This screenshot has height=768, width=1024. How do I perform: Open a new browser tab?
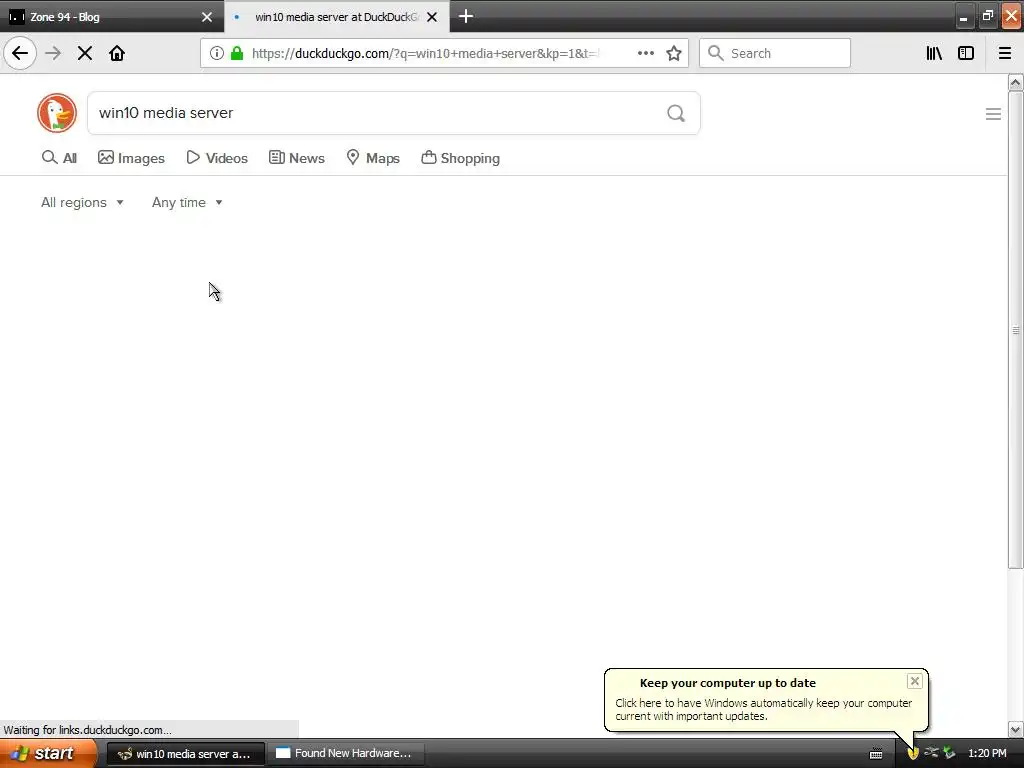tap(466, 16)
